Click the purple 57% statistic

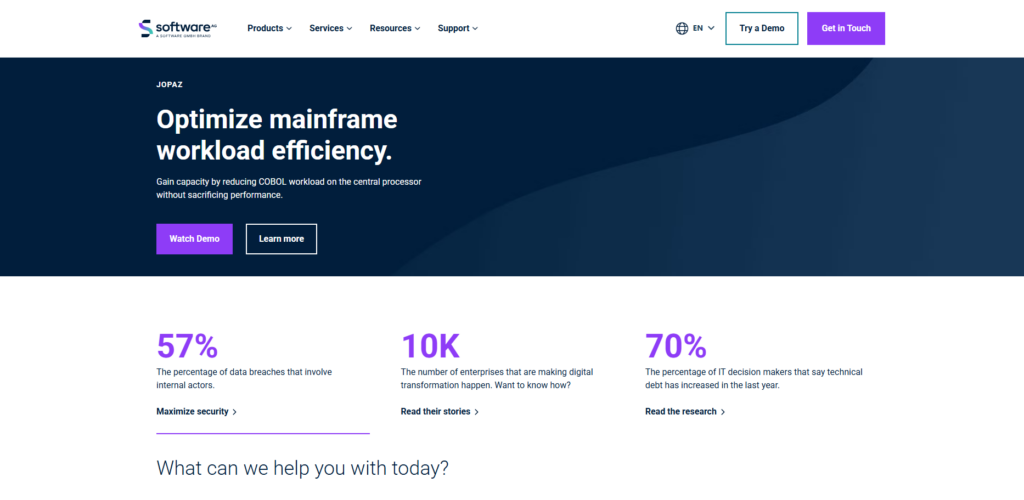click(x=187, y=346)
